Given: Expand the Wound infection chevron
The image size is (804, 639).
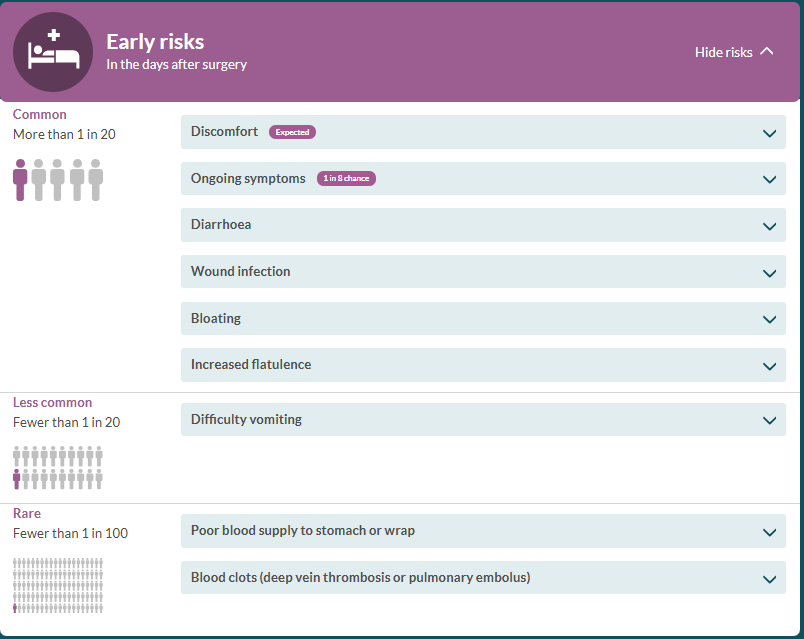Looking at the screenshot, I should pos(769,273).
